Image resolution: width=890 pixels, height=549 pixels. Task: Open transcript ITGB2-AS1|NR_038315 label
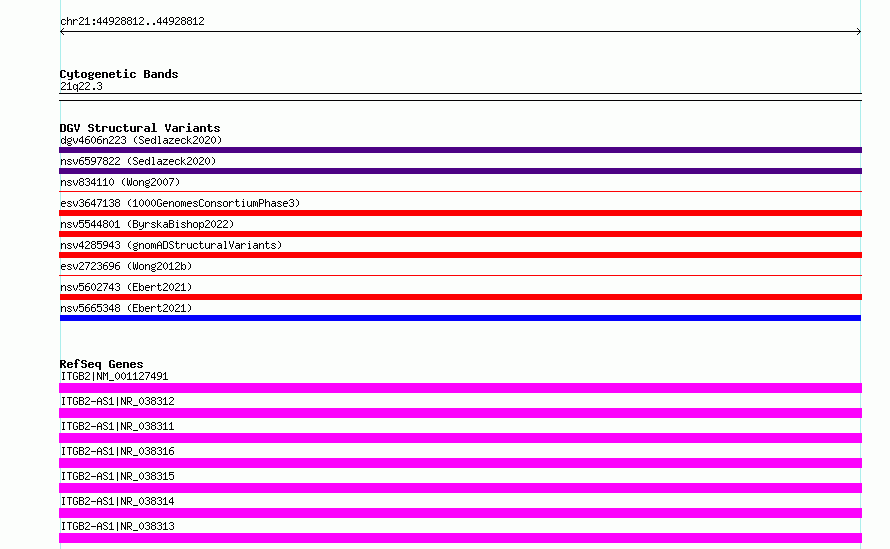pyautogui.click(x=117, y=476)
